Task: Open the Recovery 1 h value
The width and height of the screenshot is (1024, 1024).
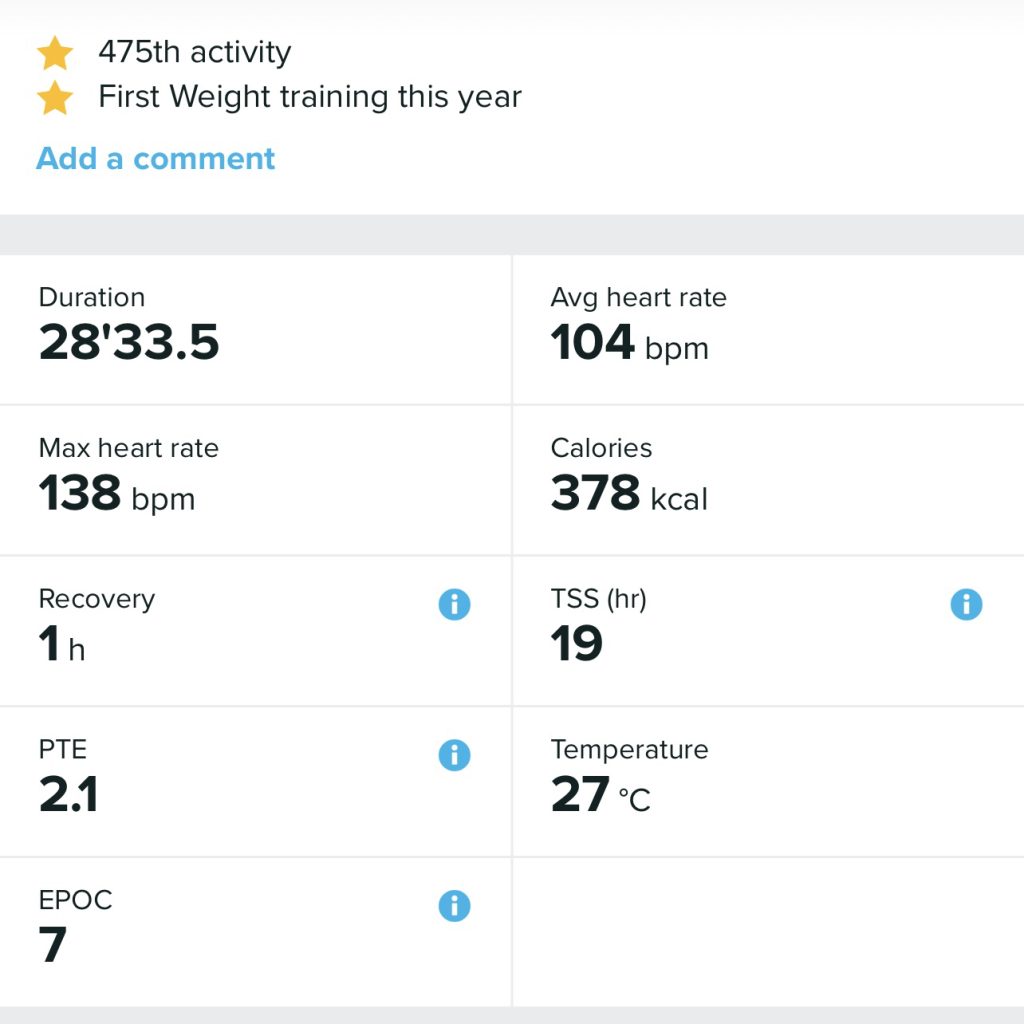Action: (x=62, y=645)
